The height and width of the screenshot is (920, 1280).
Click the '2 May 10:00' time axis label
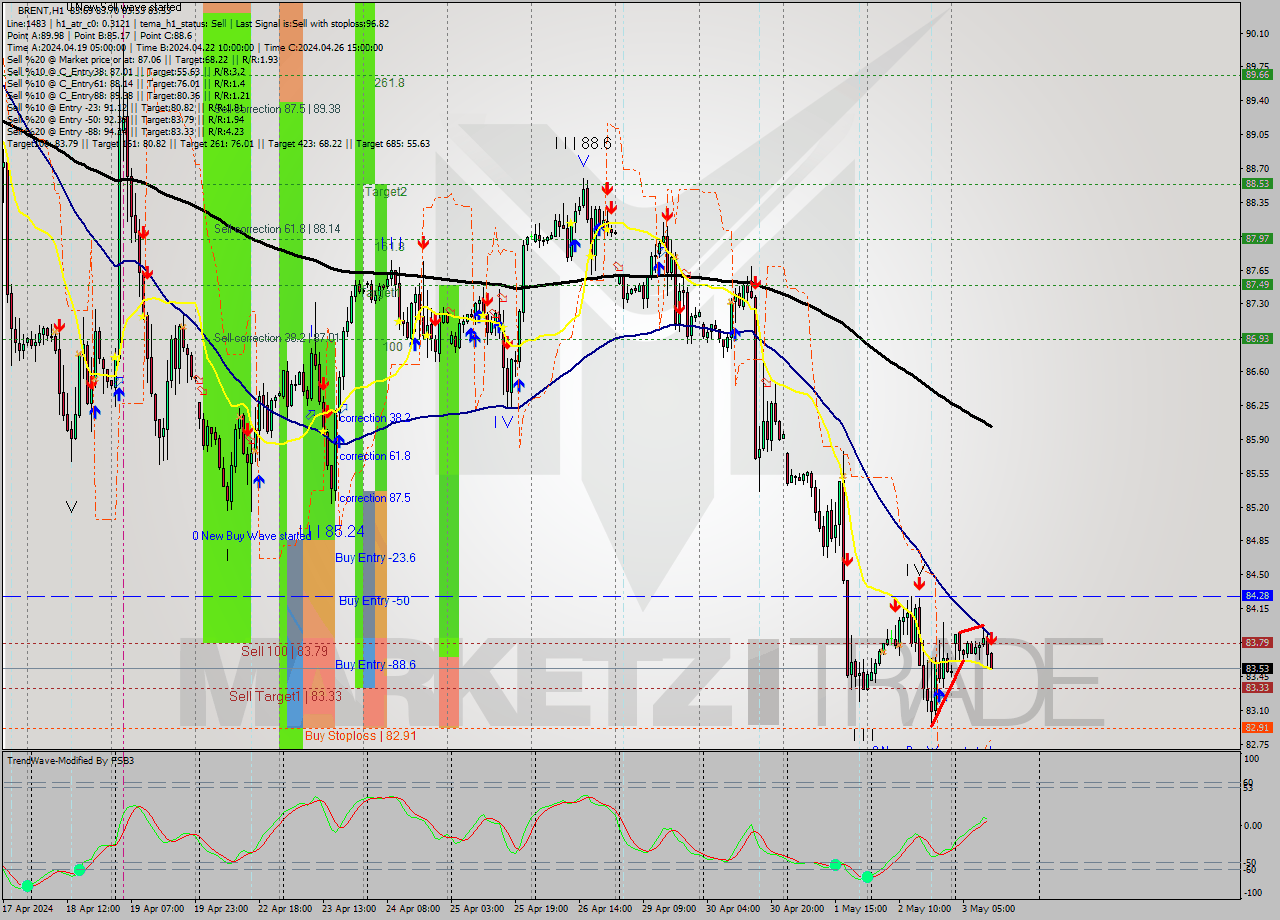click(925, 909)
